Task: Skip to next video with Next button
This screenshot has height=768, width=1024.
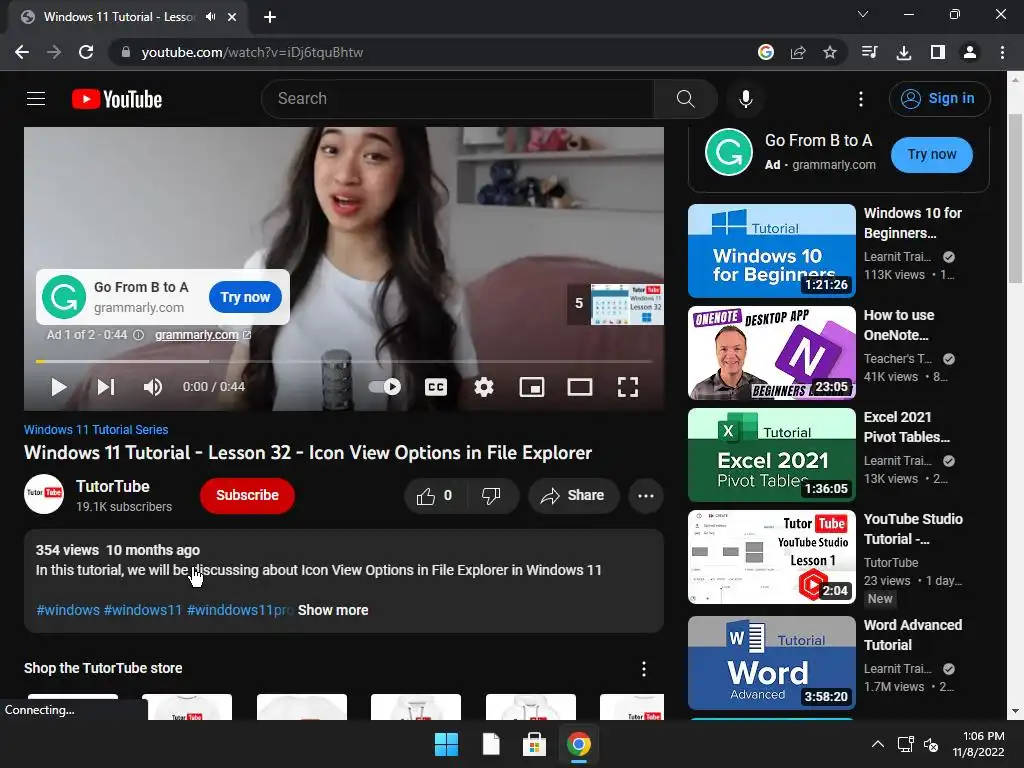Action: (x=106, y=387)
